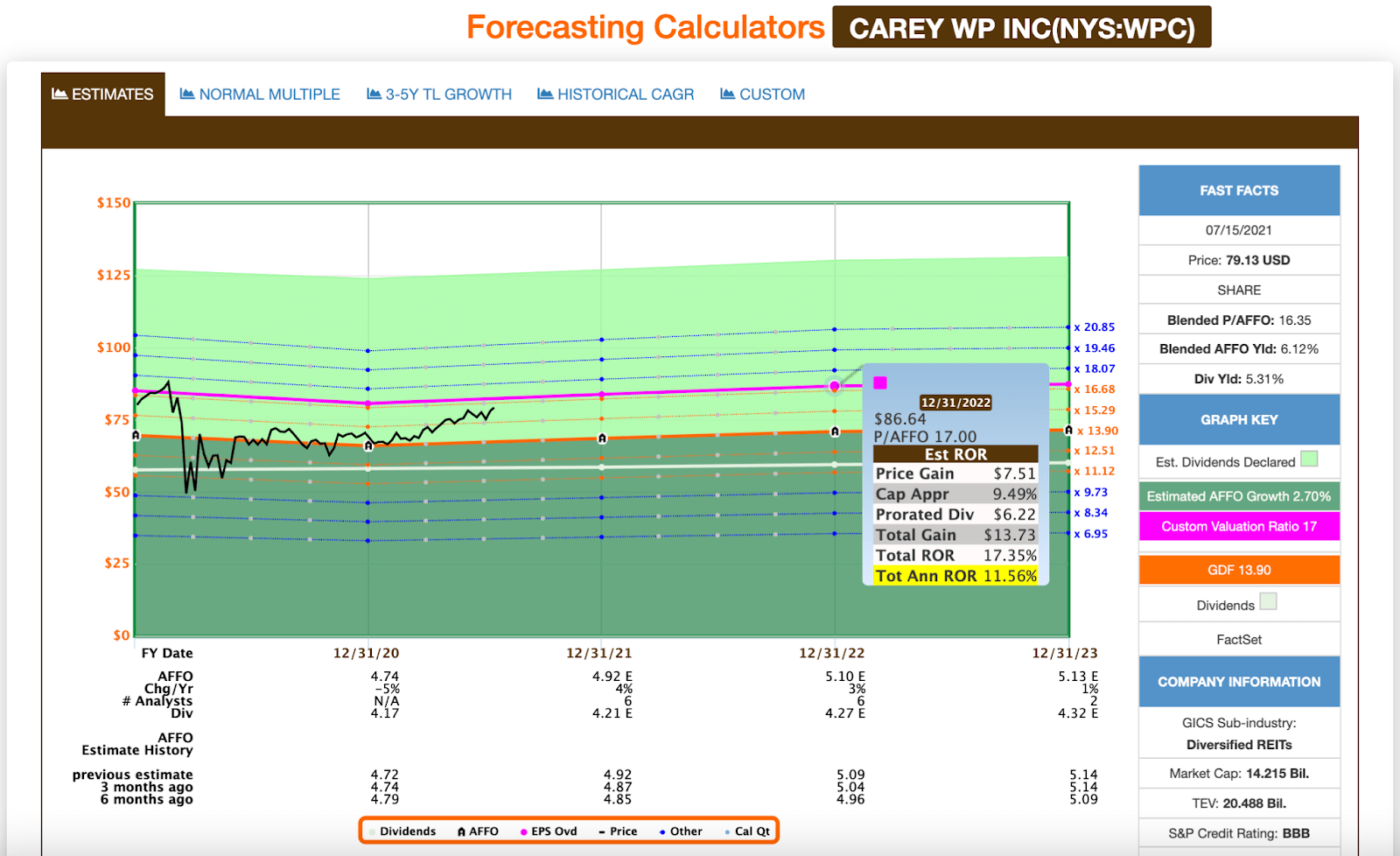The width and height of the screenshot is (1400, 856).
Task: Toggle Dividends series in chart legend
Action: tap(402, 831)
